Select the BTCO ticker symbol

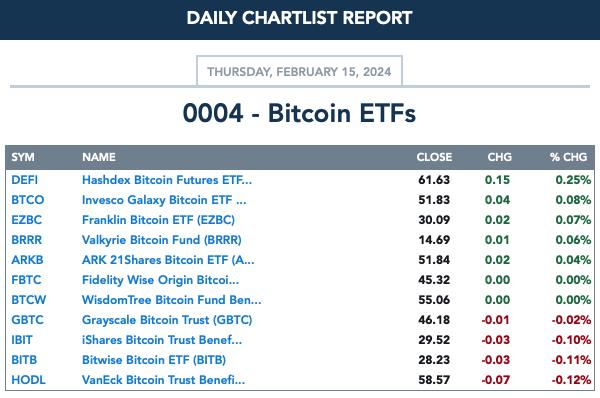28,200
